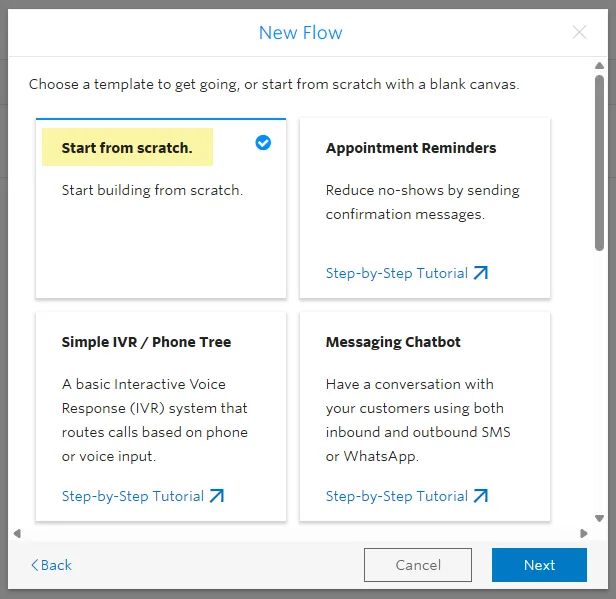Click the vertical scrollbar thumb
This screenshot has height=599, width=616.
pos(599,163)
